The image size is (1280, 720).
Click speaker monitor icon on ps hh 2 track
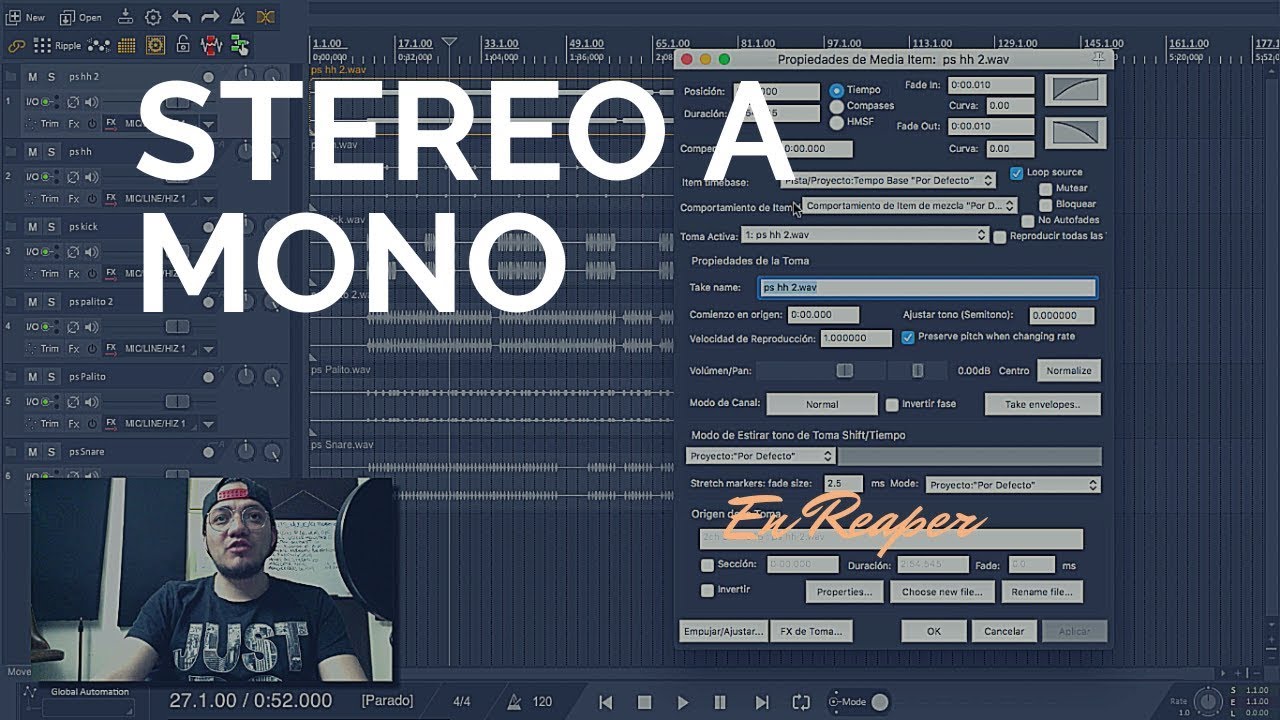click(91, 102)
